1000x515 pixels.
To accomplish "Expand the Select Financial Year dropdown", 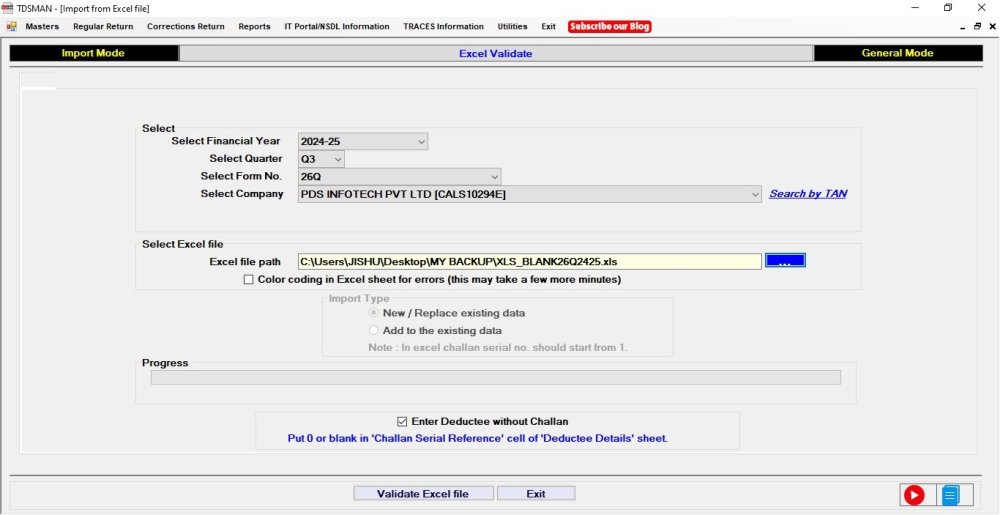I will (x=422, y=141).
